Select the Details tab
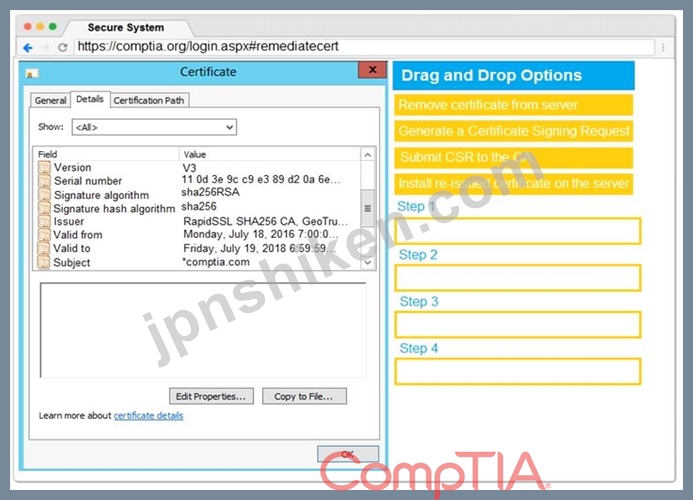 (x=90, y=99)
